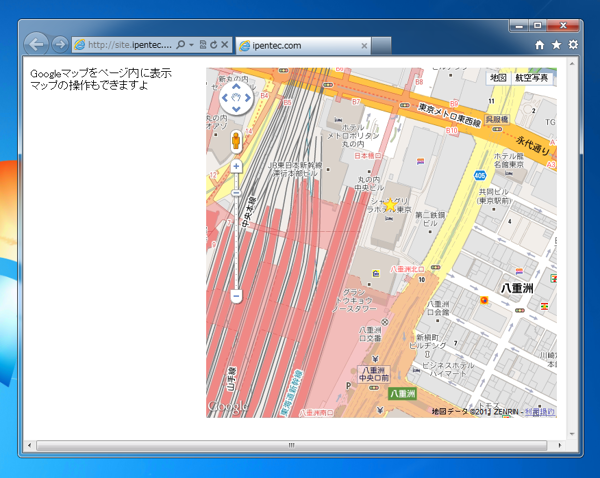The width and height of the screenshot is (600, 478).
Task: Click the yellow star marker on map
Action: [390, 205]
